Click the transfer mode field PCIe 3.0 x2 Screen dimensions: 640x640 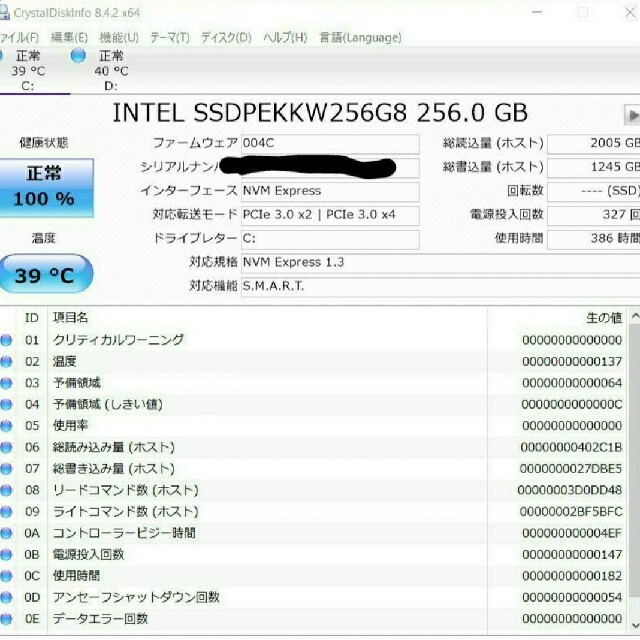click(330, 215)
